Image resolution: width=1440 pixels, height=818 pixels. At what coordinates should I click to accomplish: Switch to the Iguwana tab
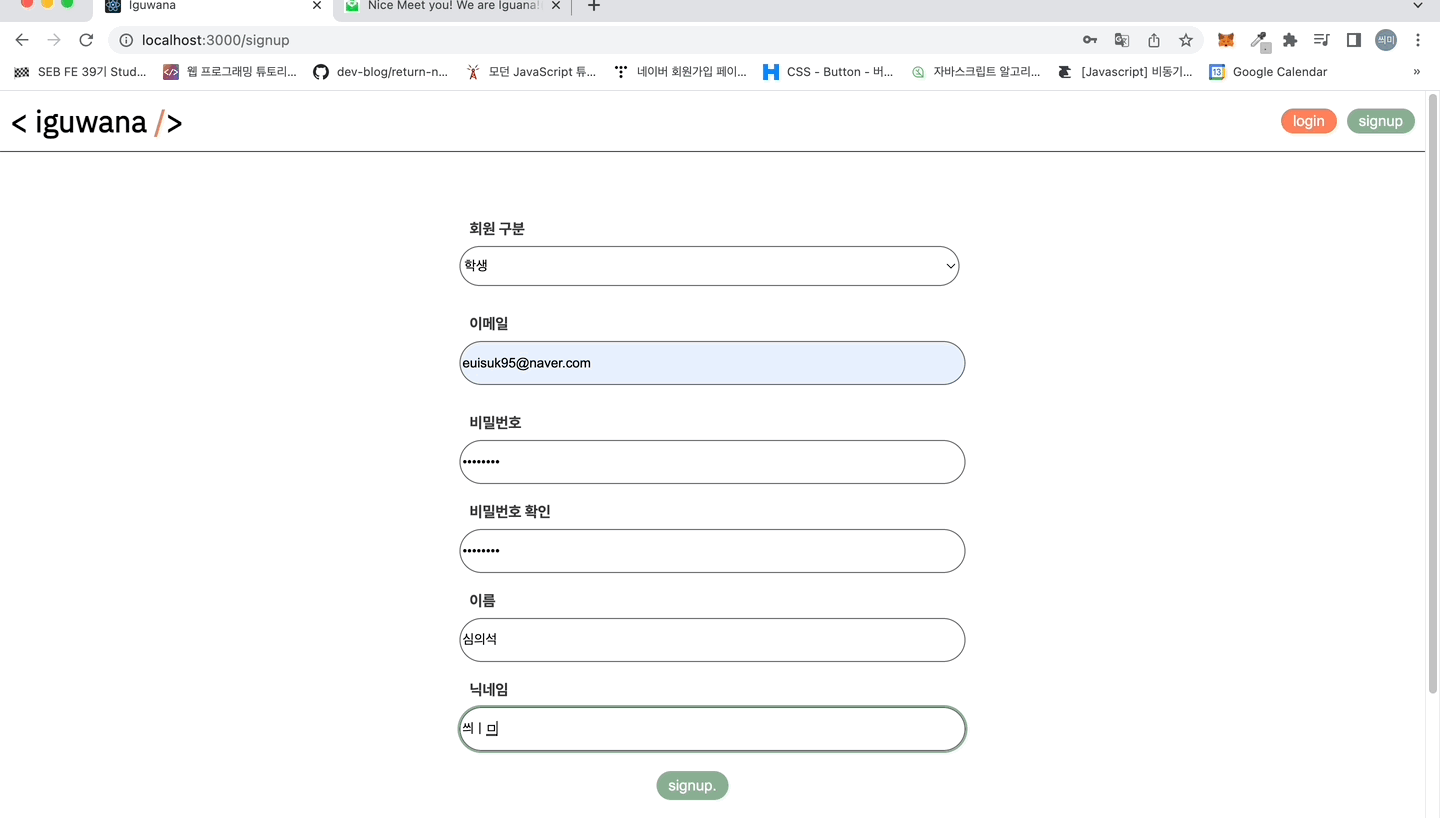pyautogui.click(x=211, y=6)
